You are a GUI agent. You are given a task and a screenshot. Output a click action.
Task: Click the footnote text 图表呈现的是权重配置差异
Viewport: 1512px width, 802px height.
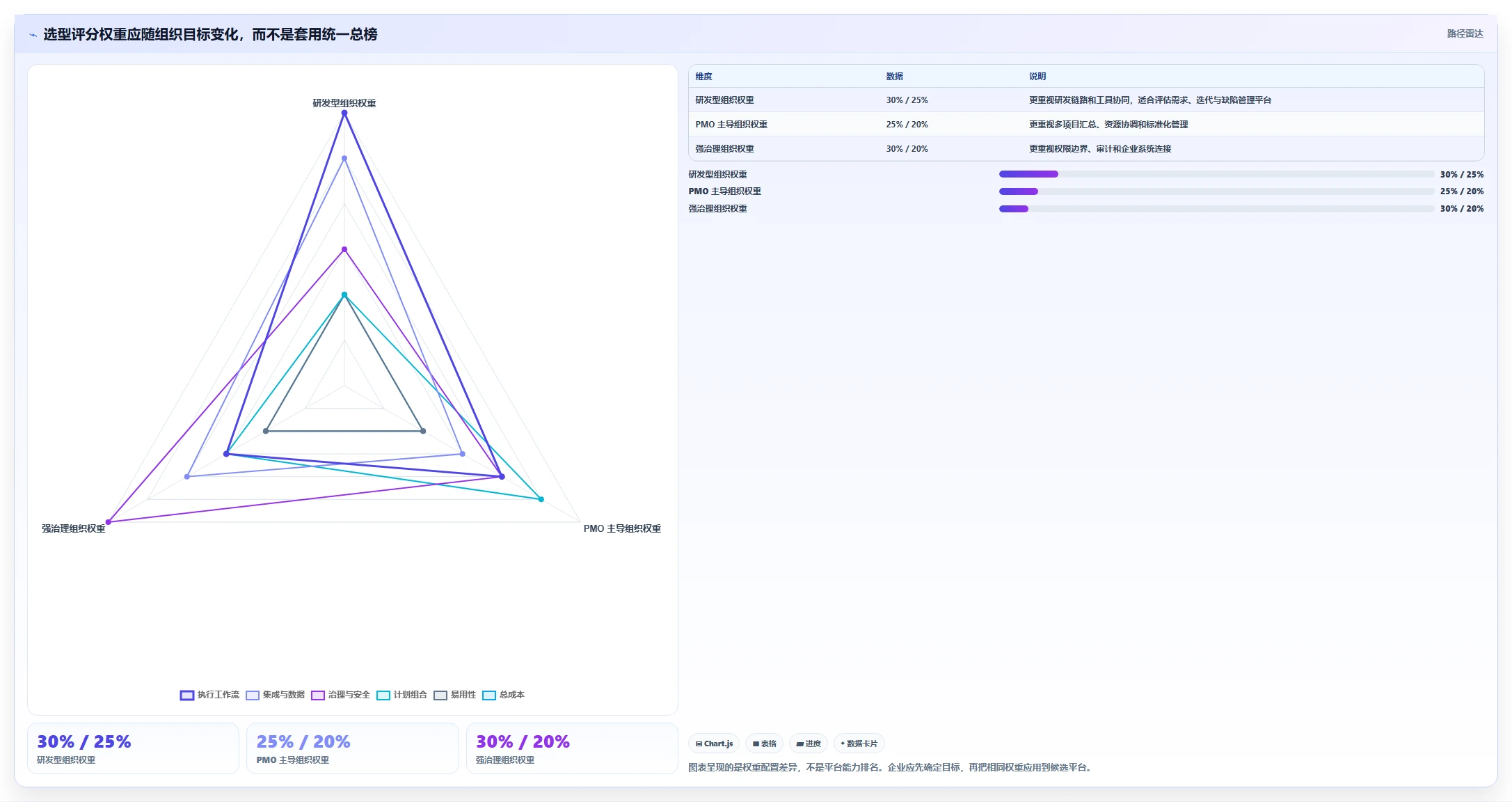click(x=891, y=767)
